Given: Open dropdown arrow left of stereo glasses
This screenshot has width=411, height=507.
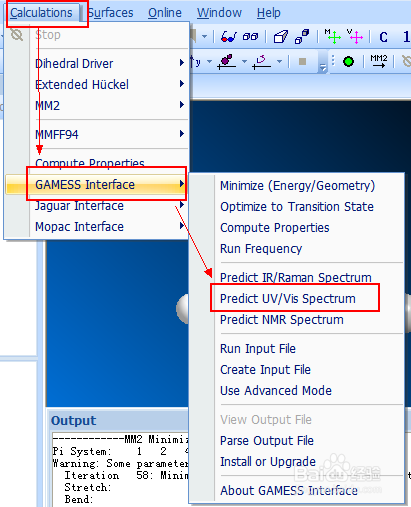Looking at the screenshot, I should (x=204, y=36).
